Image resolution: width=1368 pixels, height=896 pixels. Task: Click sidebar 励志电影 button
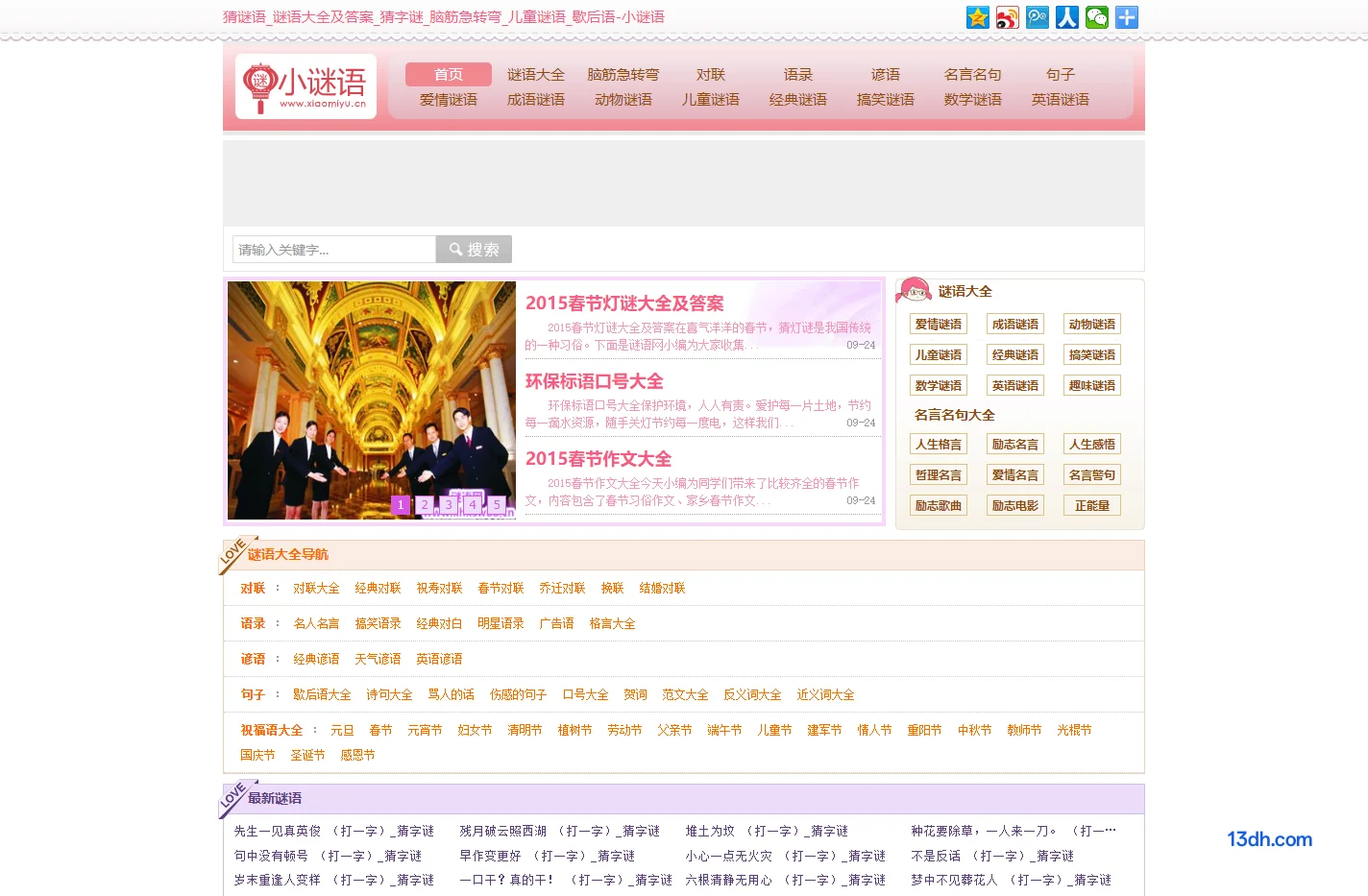(x=1015, y=506)
